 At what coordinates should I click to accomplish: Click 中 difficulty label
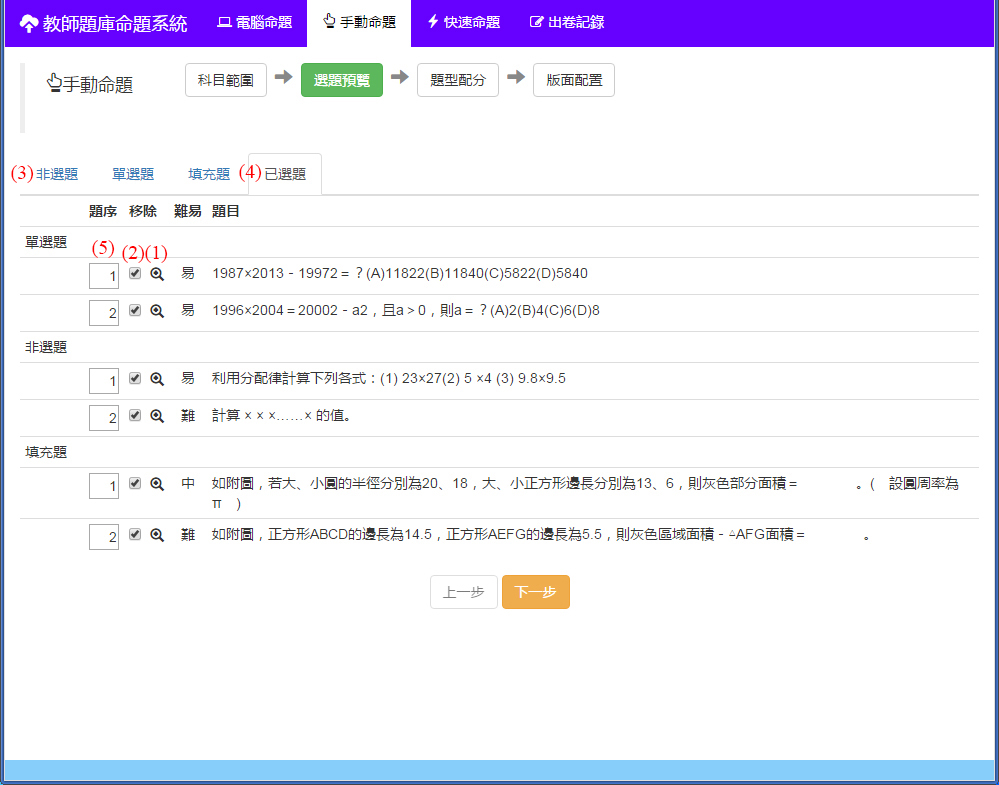(188, 484)
